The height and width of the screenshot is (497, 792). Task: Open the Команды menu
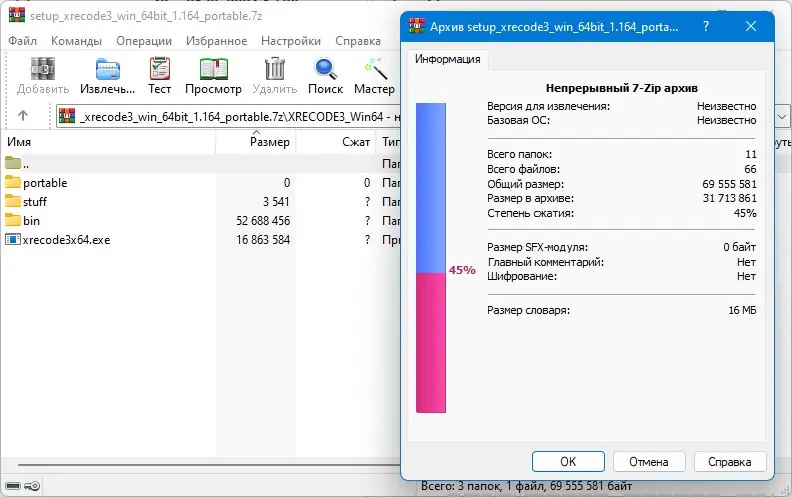click(76, 41)
